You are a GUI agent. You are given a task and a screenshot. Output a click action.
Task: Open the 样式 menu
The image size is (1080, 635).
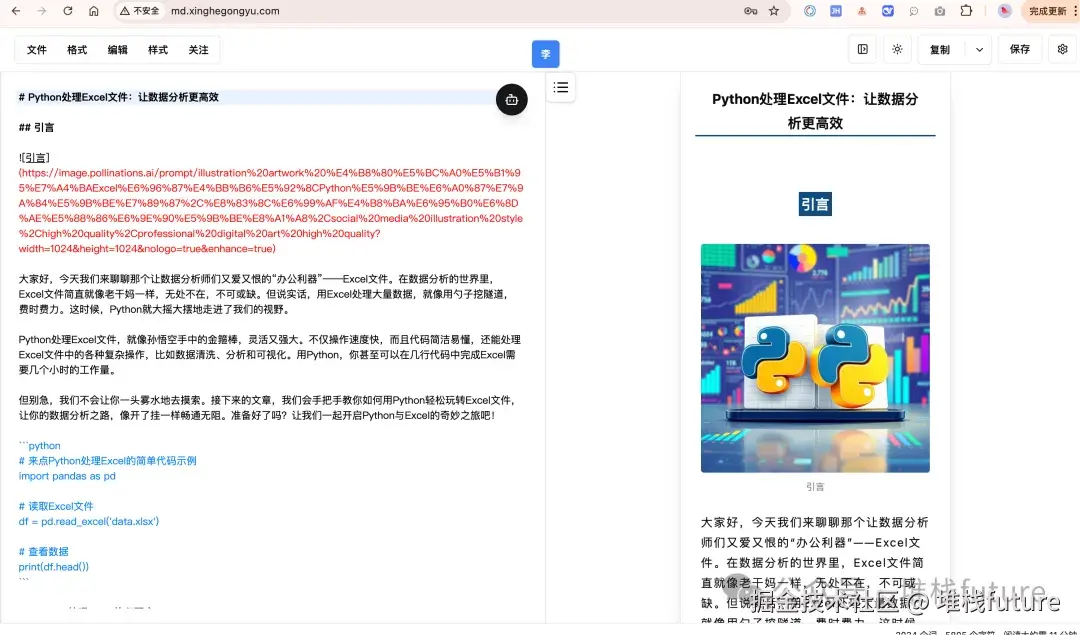(x=158, y=50)
